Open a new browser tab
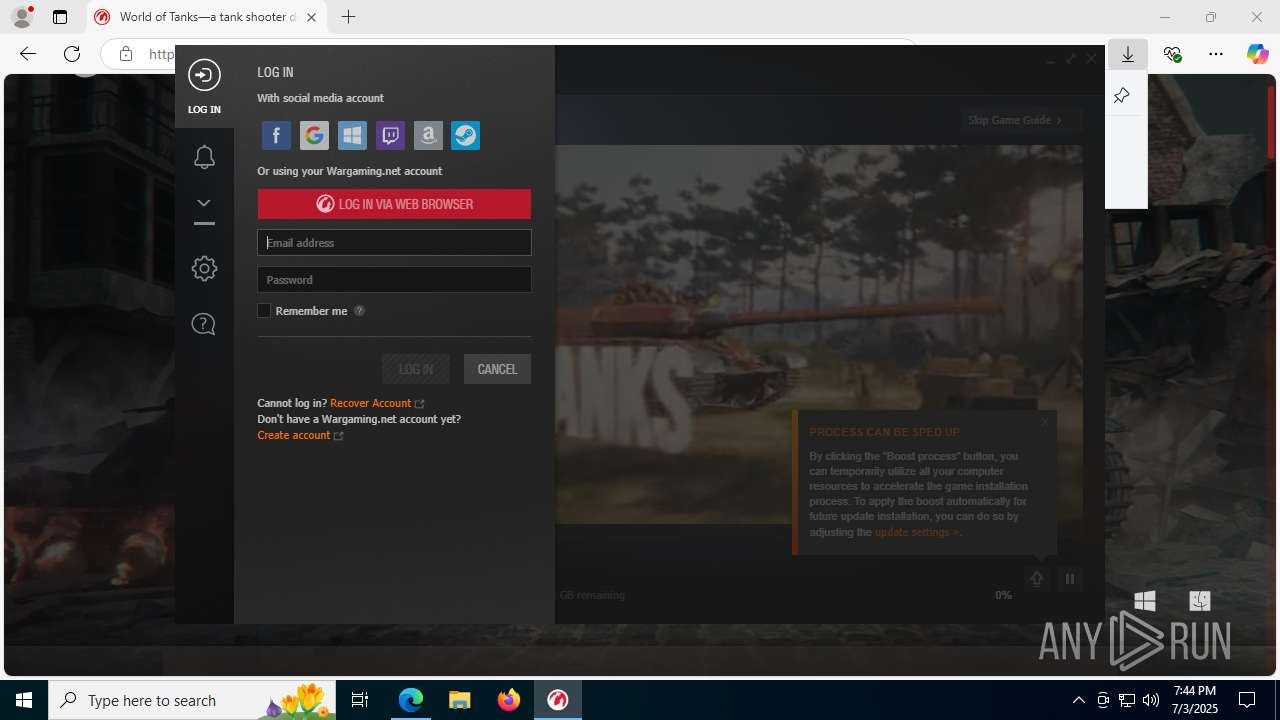1280x720 pixels. coord(348,17)
